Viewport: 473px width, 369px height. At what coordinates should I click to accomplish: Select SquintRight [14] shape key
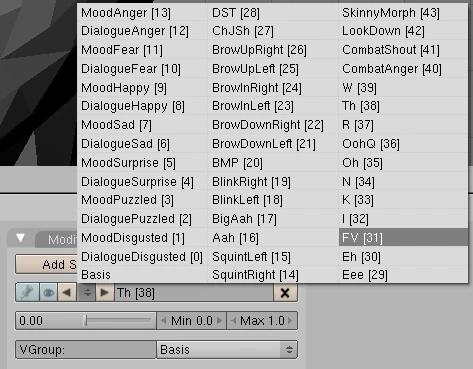pyautogui.click(x=273, y=275)
